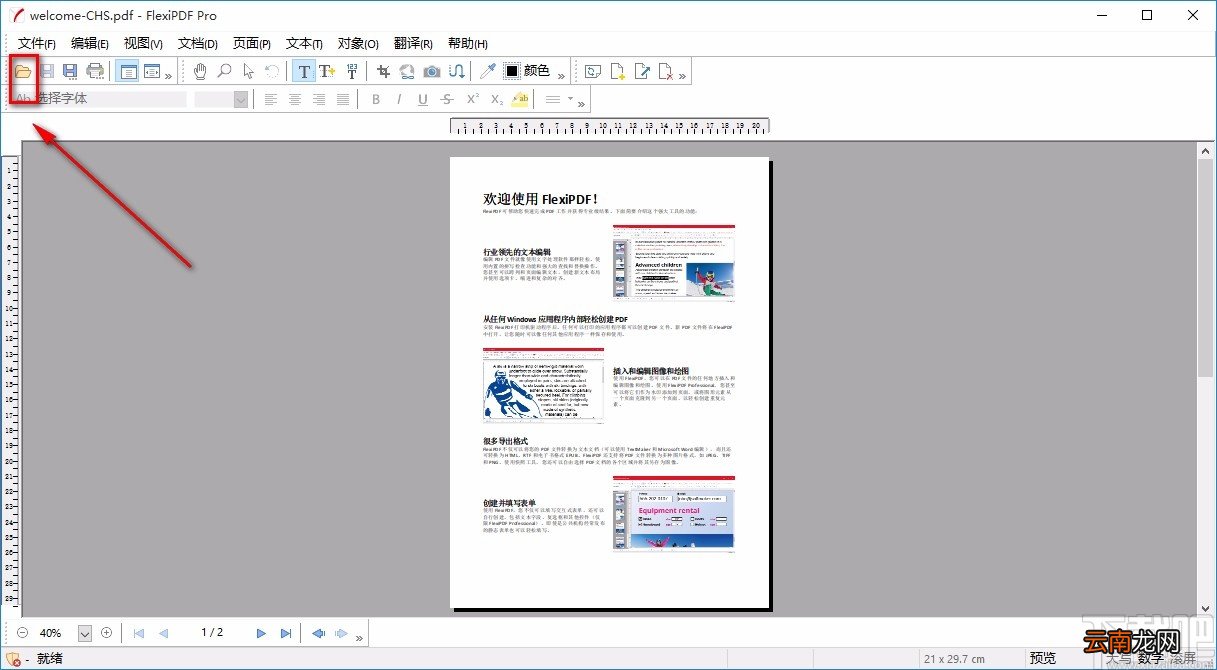Select the Hand pan tool
The height and width of the screenshot is (670, 1217).
click(200, 71)
